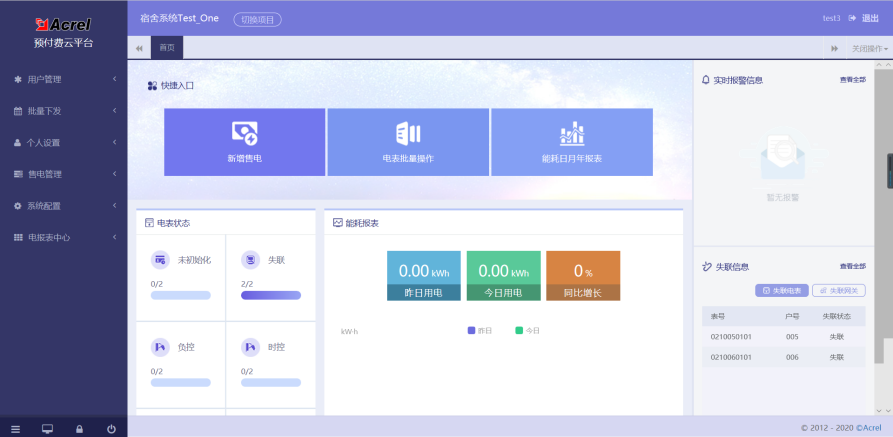This screenshot has height=437, width=893.
Task: Toggle the 失联网关 filter button
Action: (x=838, y=290)
